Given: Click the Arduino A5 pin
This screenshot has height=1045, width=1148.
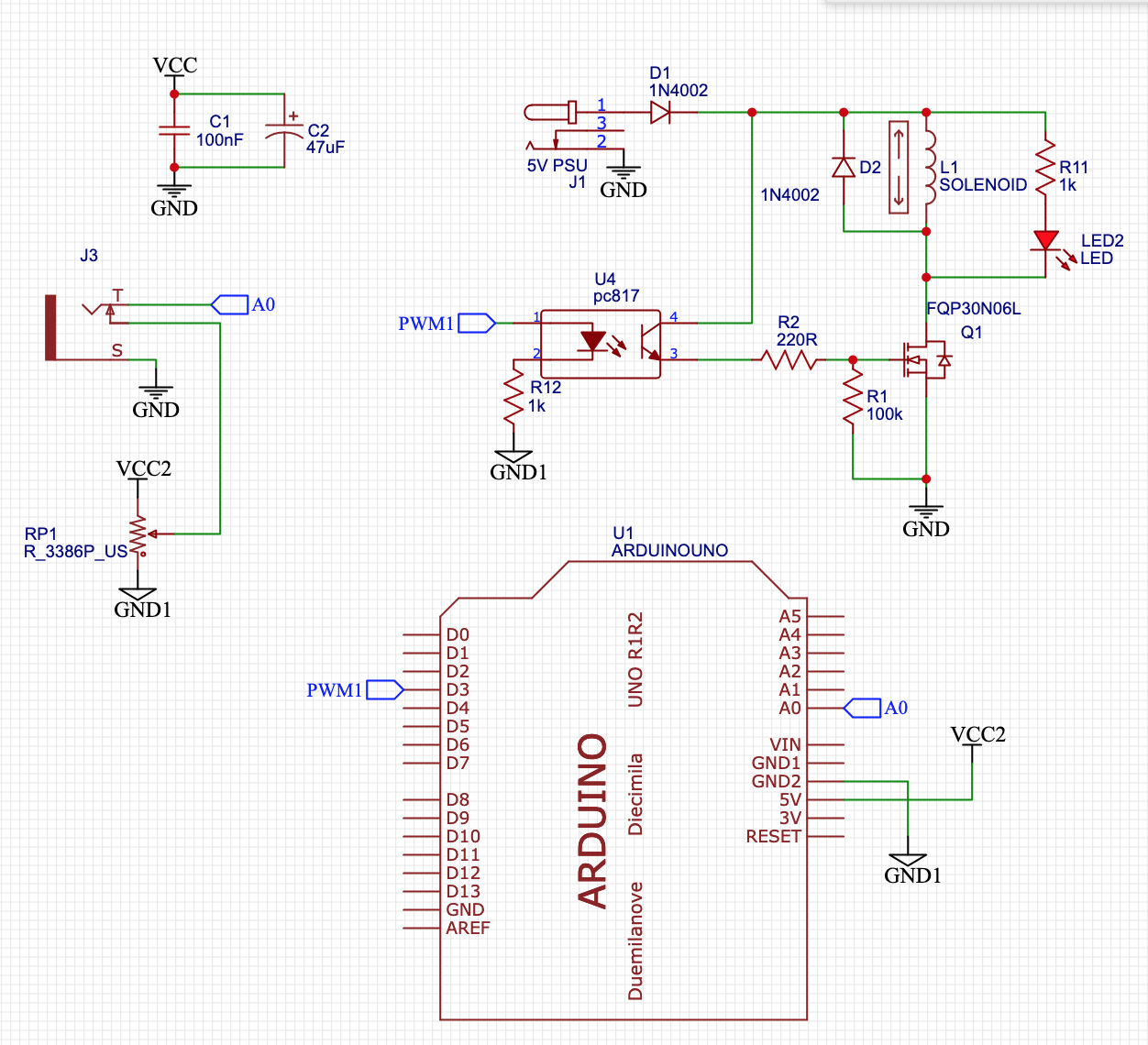Looking at the screenshot, I should [x=825, y=616].
